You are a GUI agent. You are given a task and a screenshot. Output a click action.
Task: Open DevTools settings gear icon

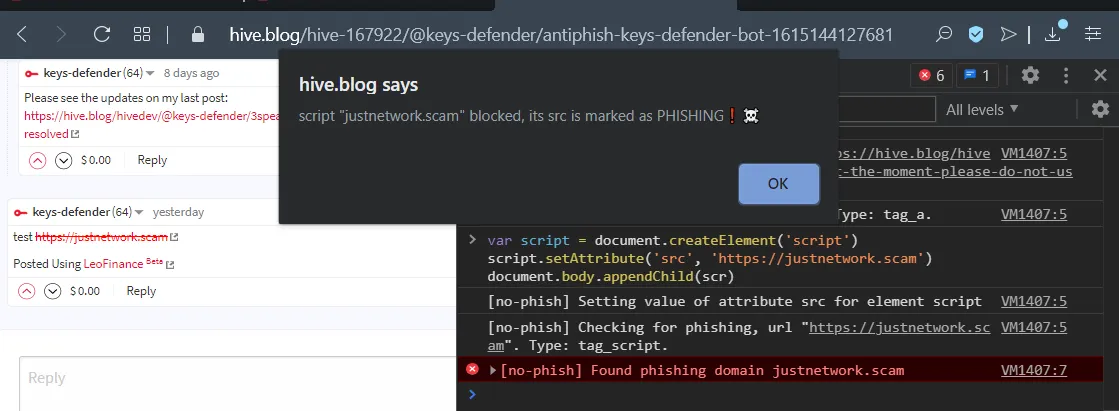click(1030, 75)
